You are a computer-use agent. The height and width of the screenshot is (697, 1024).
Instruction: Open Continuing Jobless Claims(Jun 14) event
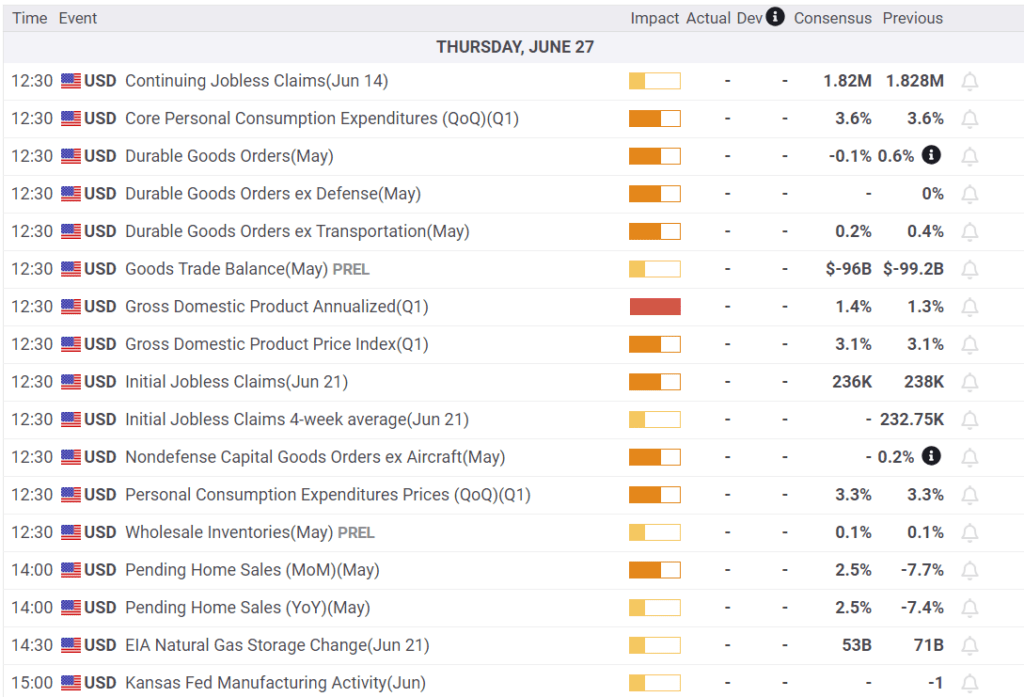point(257,81)
